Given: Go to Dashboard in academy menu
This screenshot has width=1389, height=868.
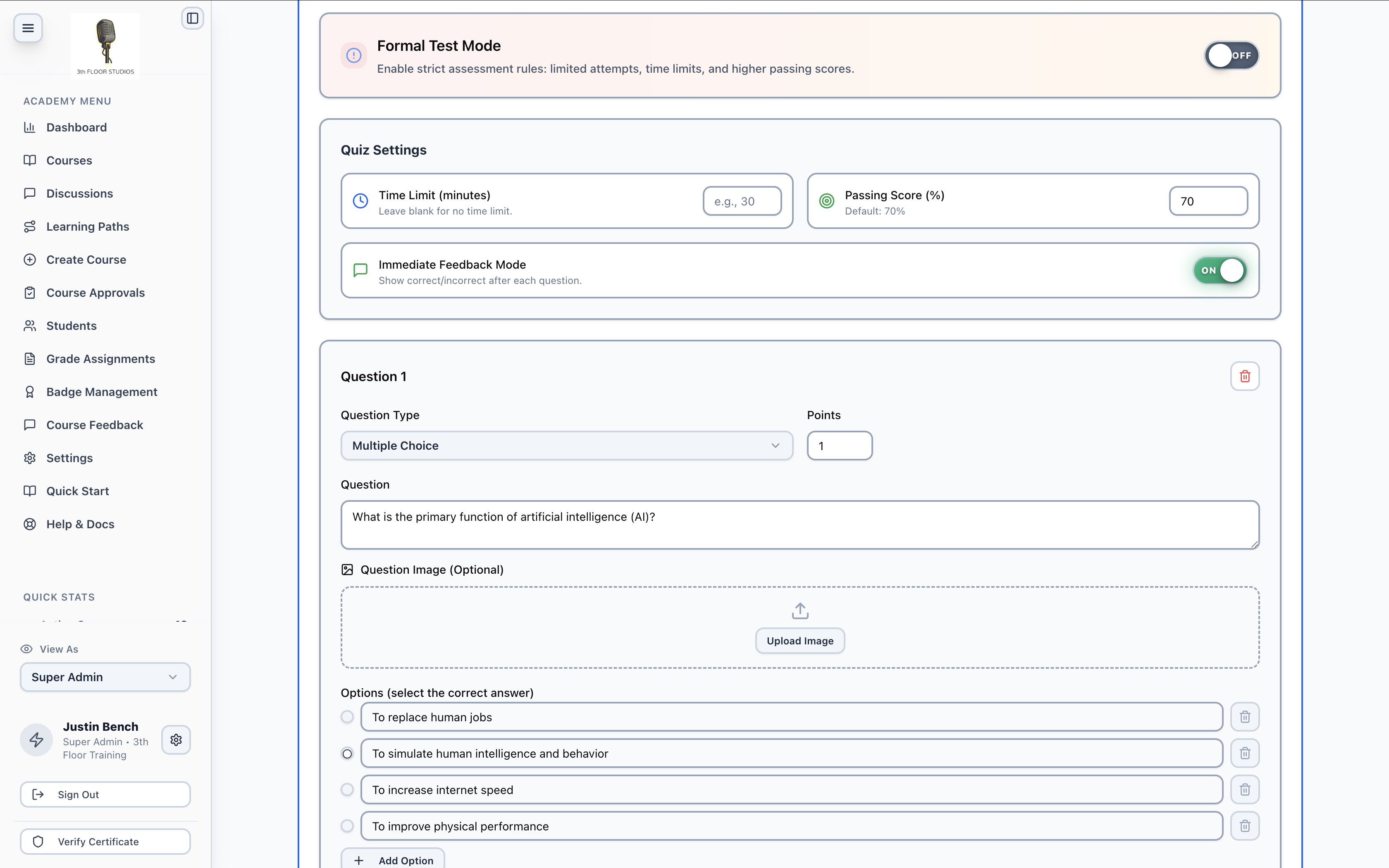Looking at the screenshot, I should (76, 127).
